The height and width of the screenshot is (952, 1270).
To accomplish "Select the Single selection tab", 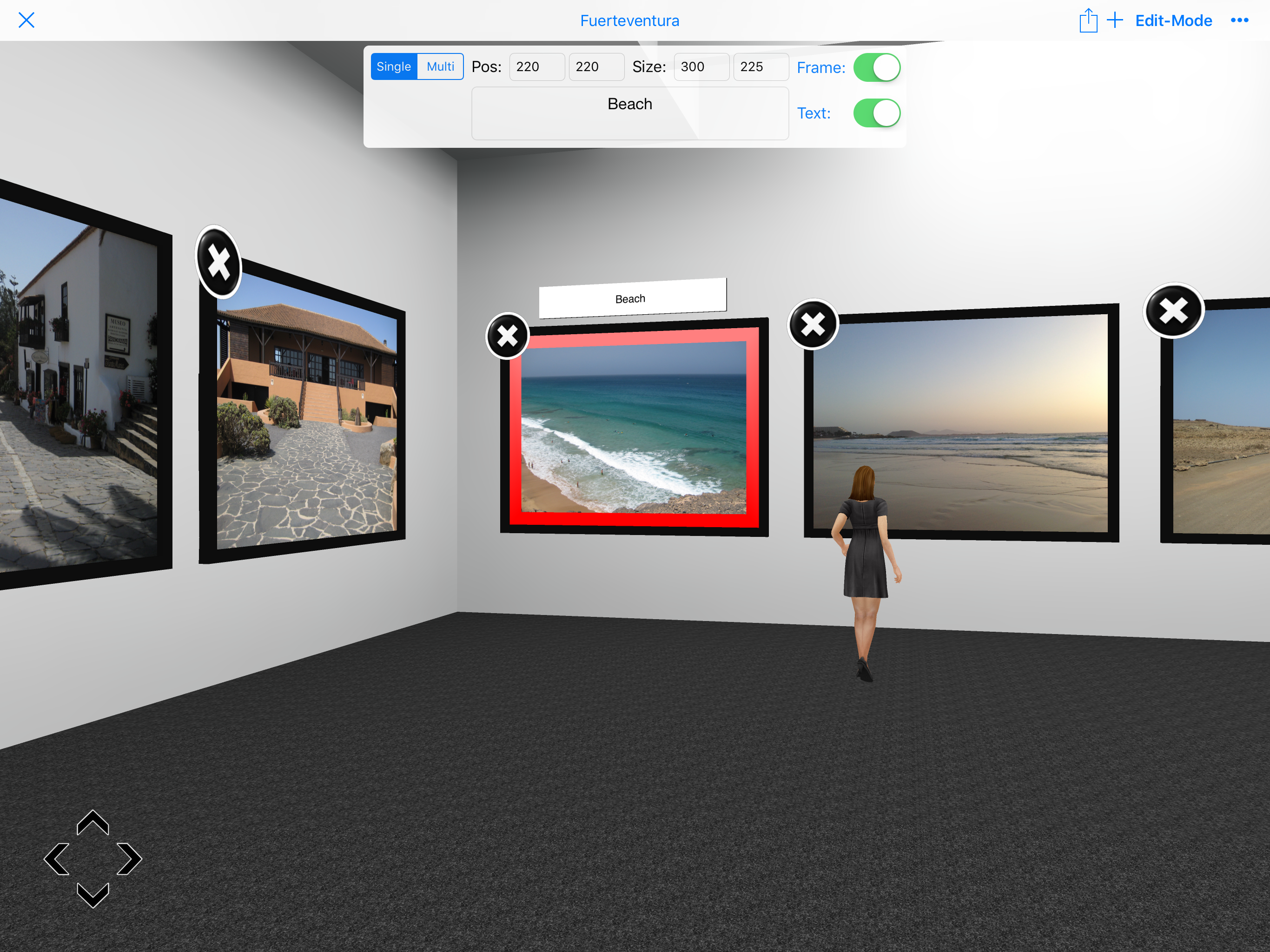I will [394, 66].
